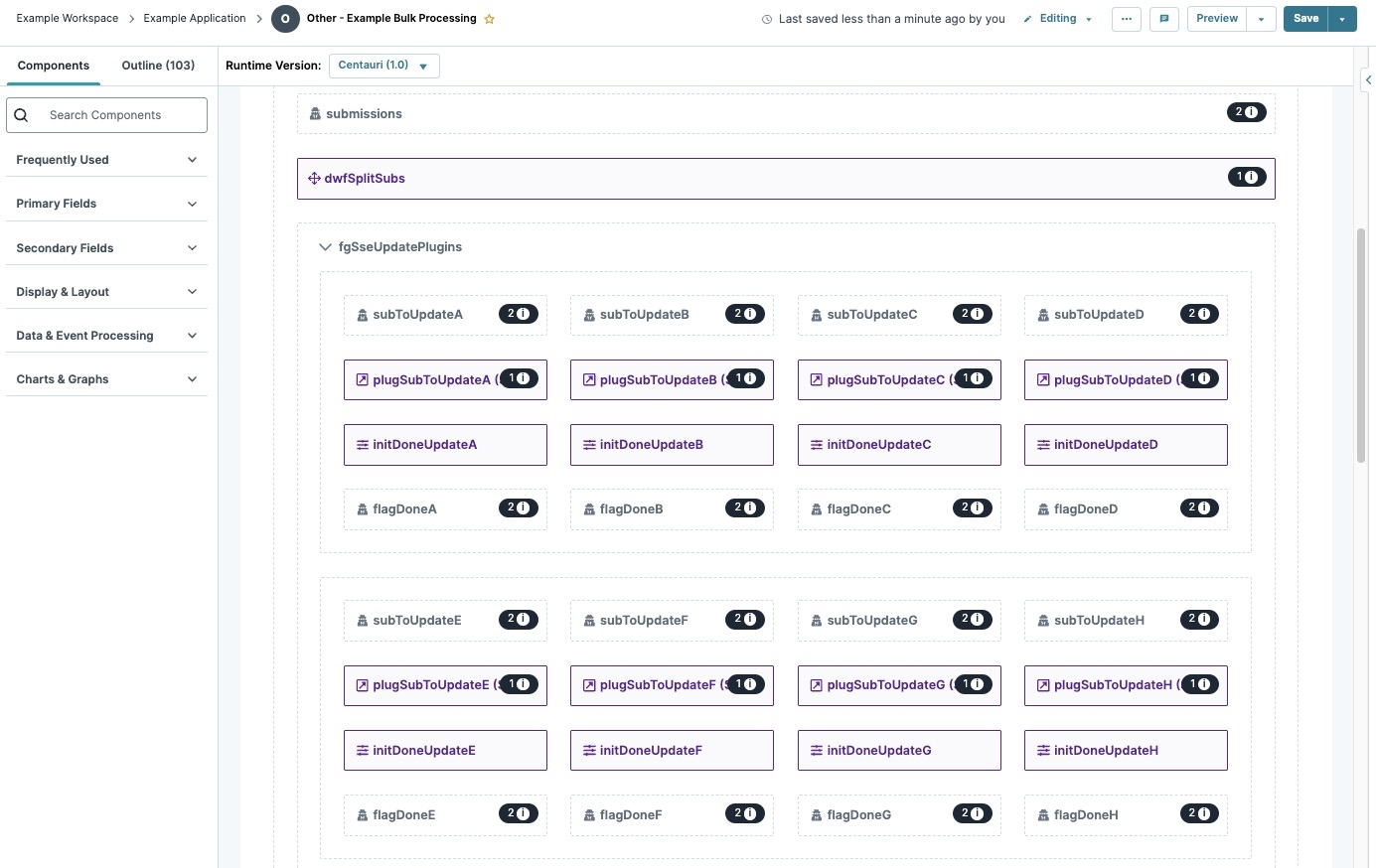Click the info badge on subToUpdateF
The image size is (1376, 868).
coord(745,619)
